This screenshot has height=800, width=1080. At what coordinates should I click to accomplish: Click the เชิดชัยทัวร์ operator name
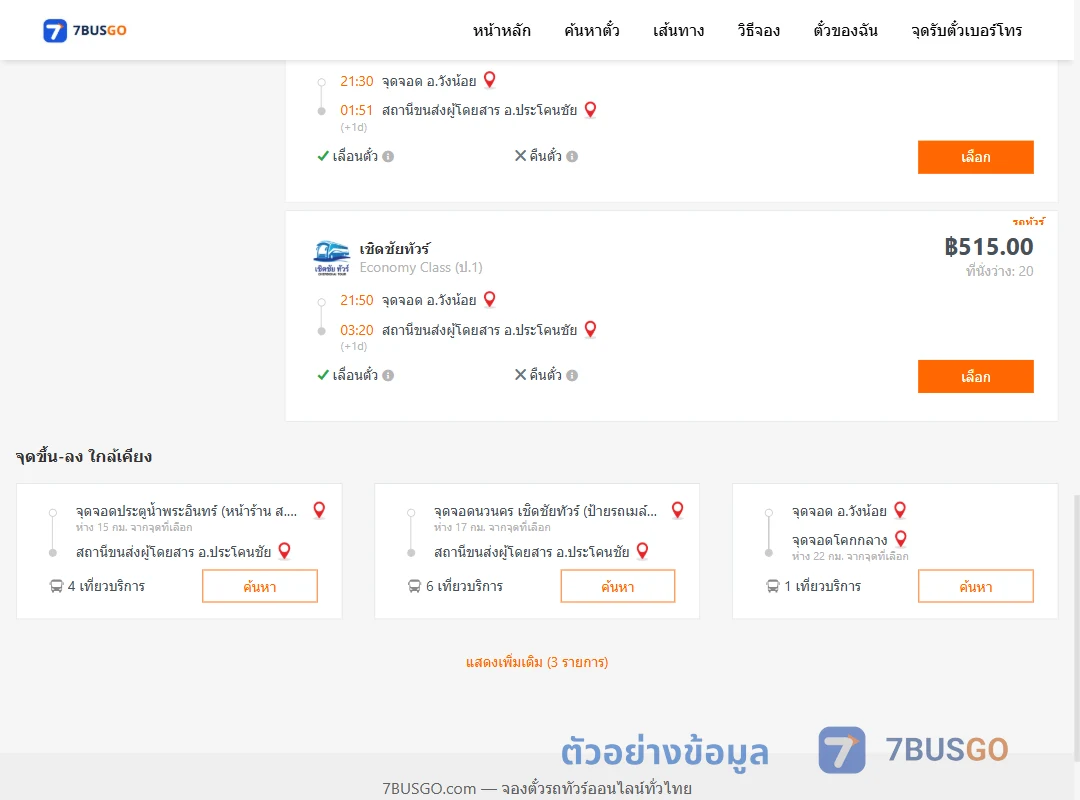(395, 249)
